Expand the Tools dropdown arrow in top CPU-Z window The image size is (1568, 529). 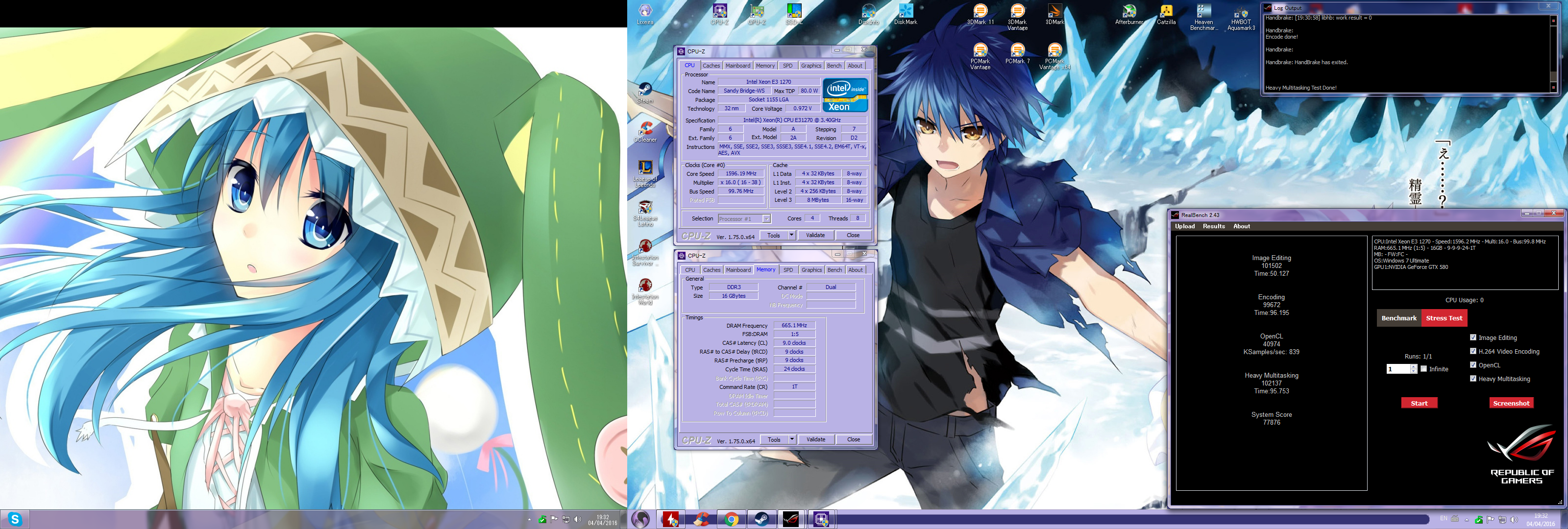[x=791, y=235]
